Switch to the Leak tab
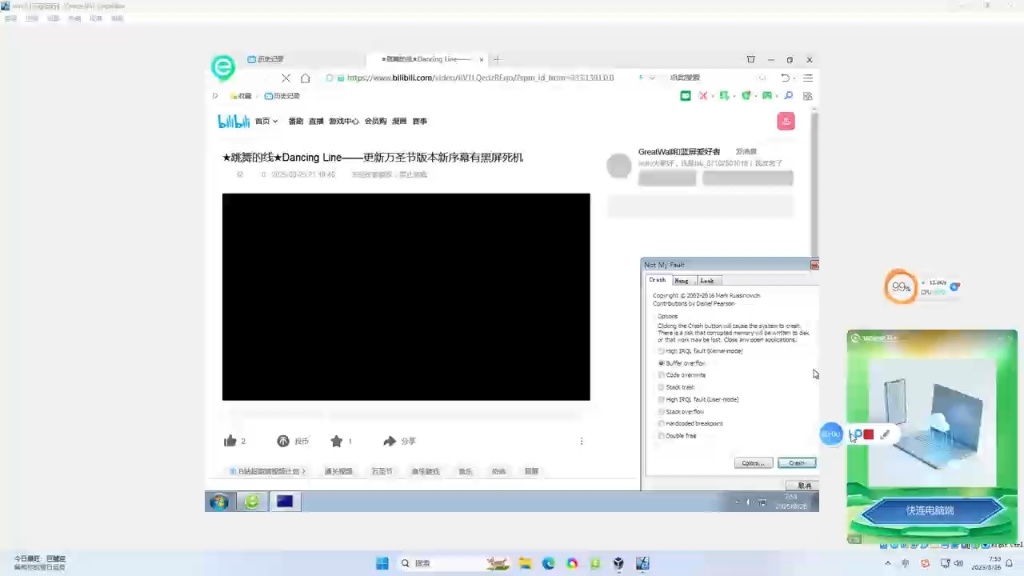The height and width of the screenshot is (576, 1024). (707, 281)
